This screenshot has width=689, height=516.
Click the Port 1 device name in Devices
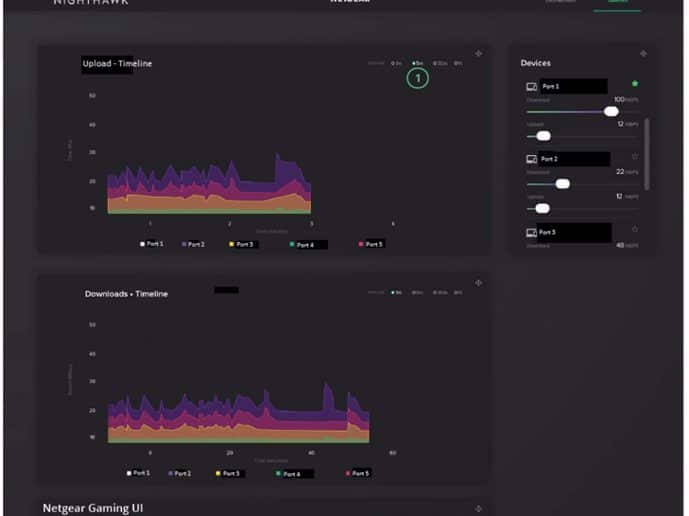551,87
